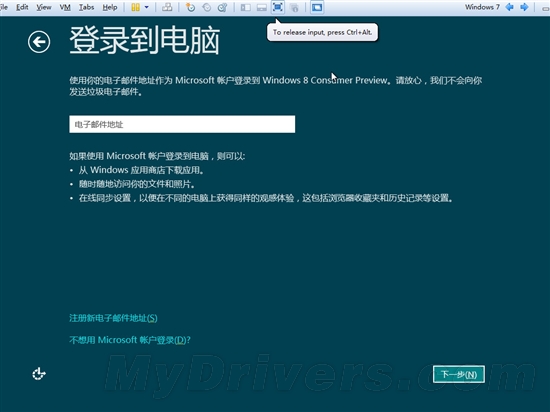Click the 随时随地访问你的文件和照片 bullet text

[x=137, y=184]
